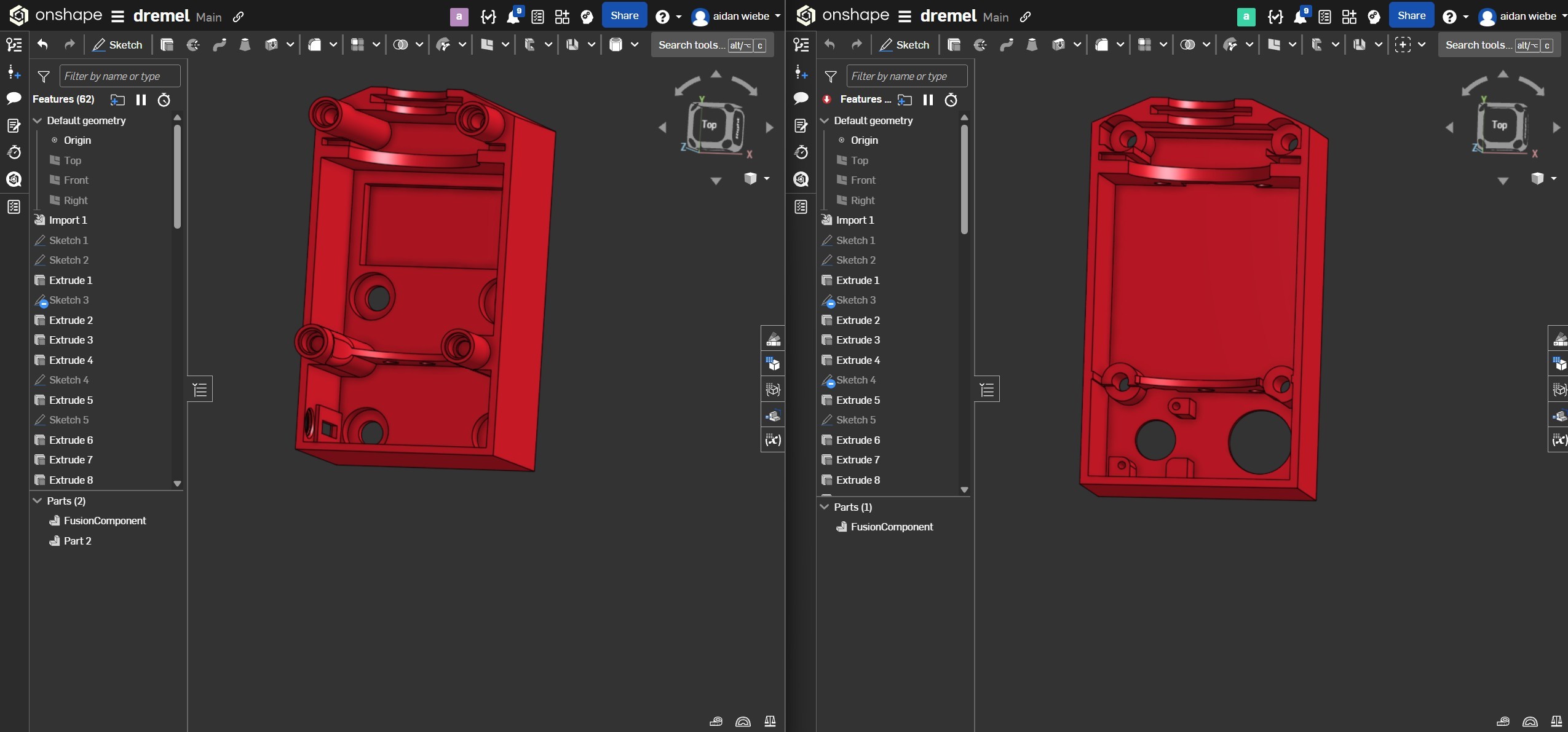Click feature list scrollbar in right window
This screenshot has height=732, width=1568.
click(964, 179)
